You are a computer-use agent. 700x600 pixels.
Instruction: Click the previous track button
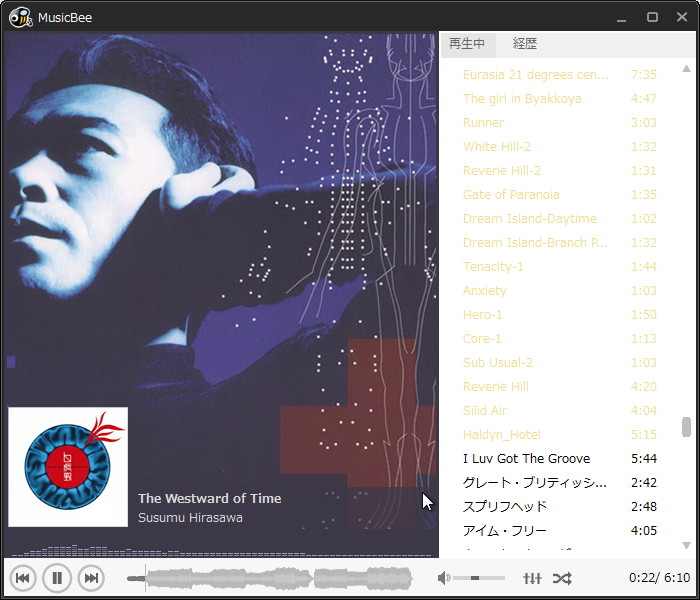point(22,578)
